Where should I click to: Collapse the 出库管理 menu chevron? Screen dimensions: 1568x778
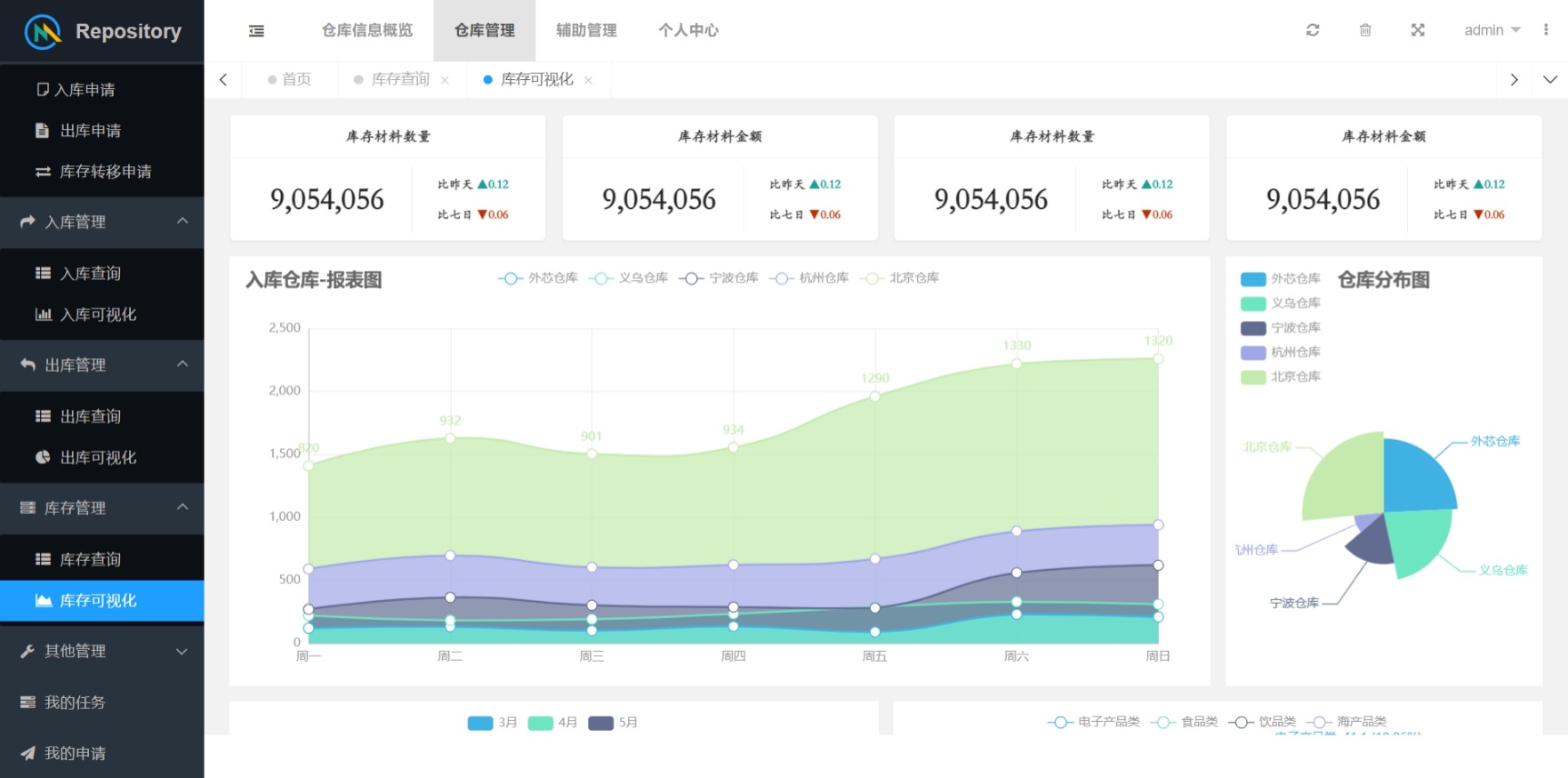coord(182,364)
